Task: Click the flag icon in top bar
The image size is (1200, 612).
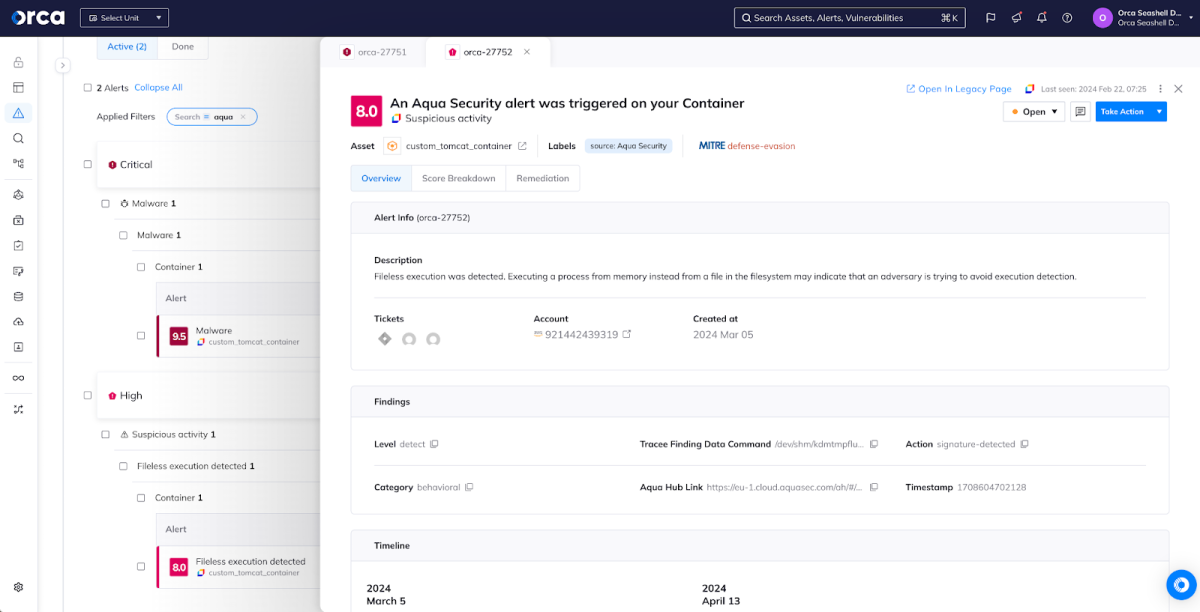Action: pyautogui.click(x=991, y=18)
